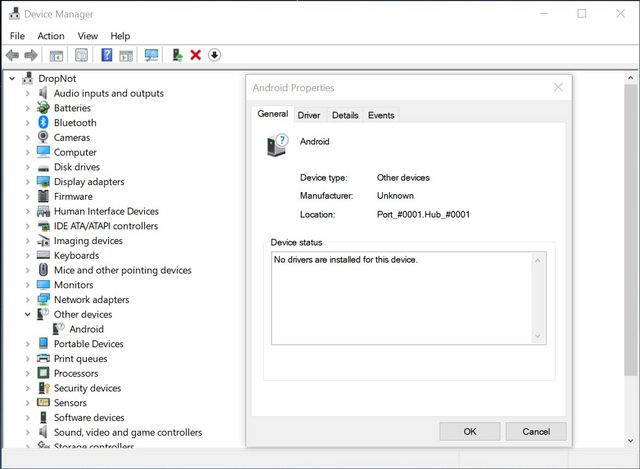Expand the Disk drives category
Screen dimensions: 640x469
[x=27, y=167]
